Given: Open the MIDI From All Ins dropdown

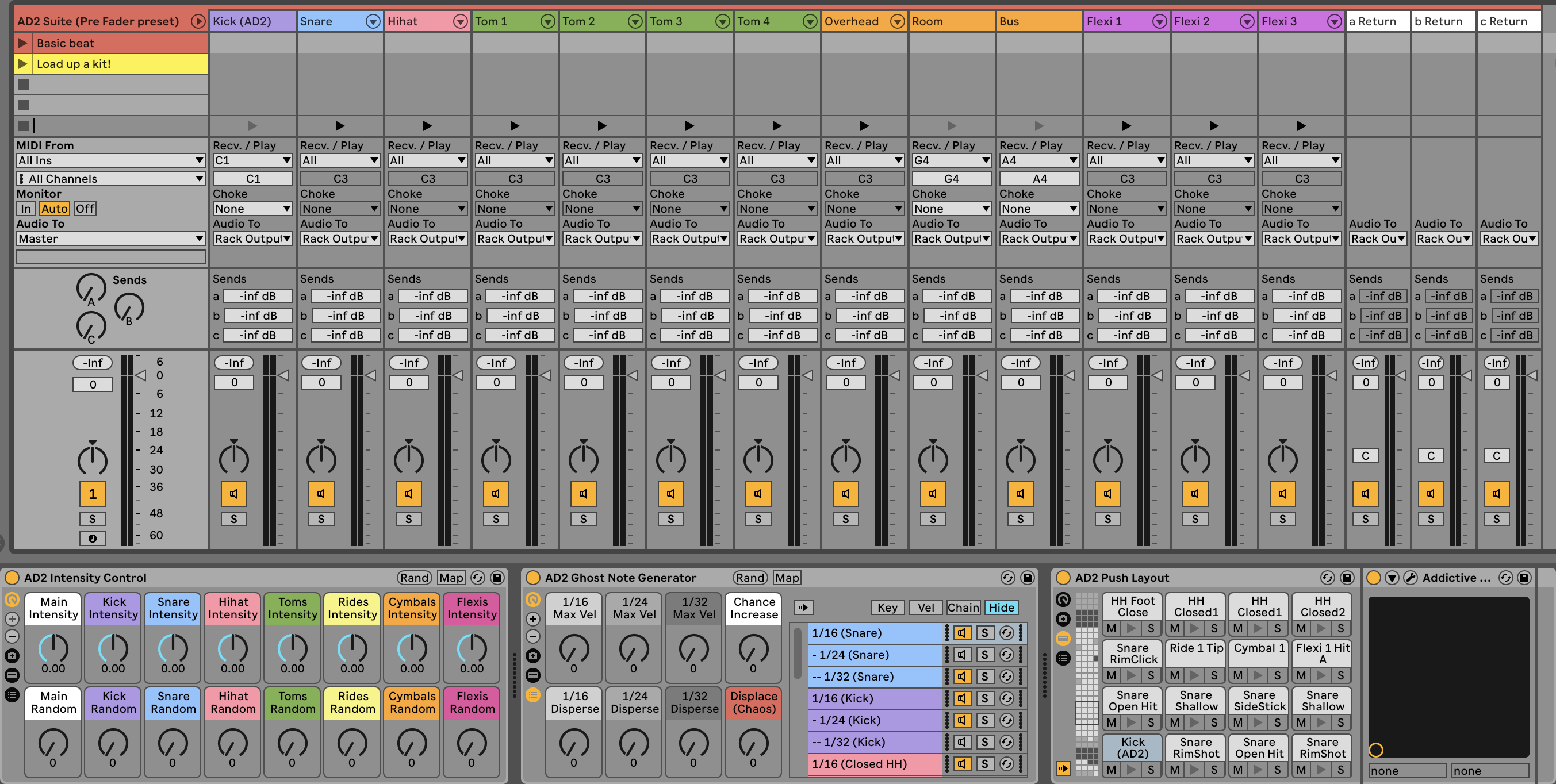Looking at the screenshot, I should (x=110, y=160).
